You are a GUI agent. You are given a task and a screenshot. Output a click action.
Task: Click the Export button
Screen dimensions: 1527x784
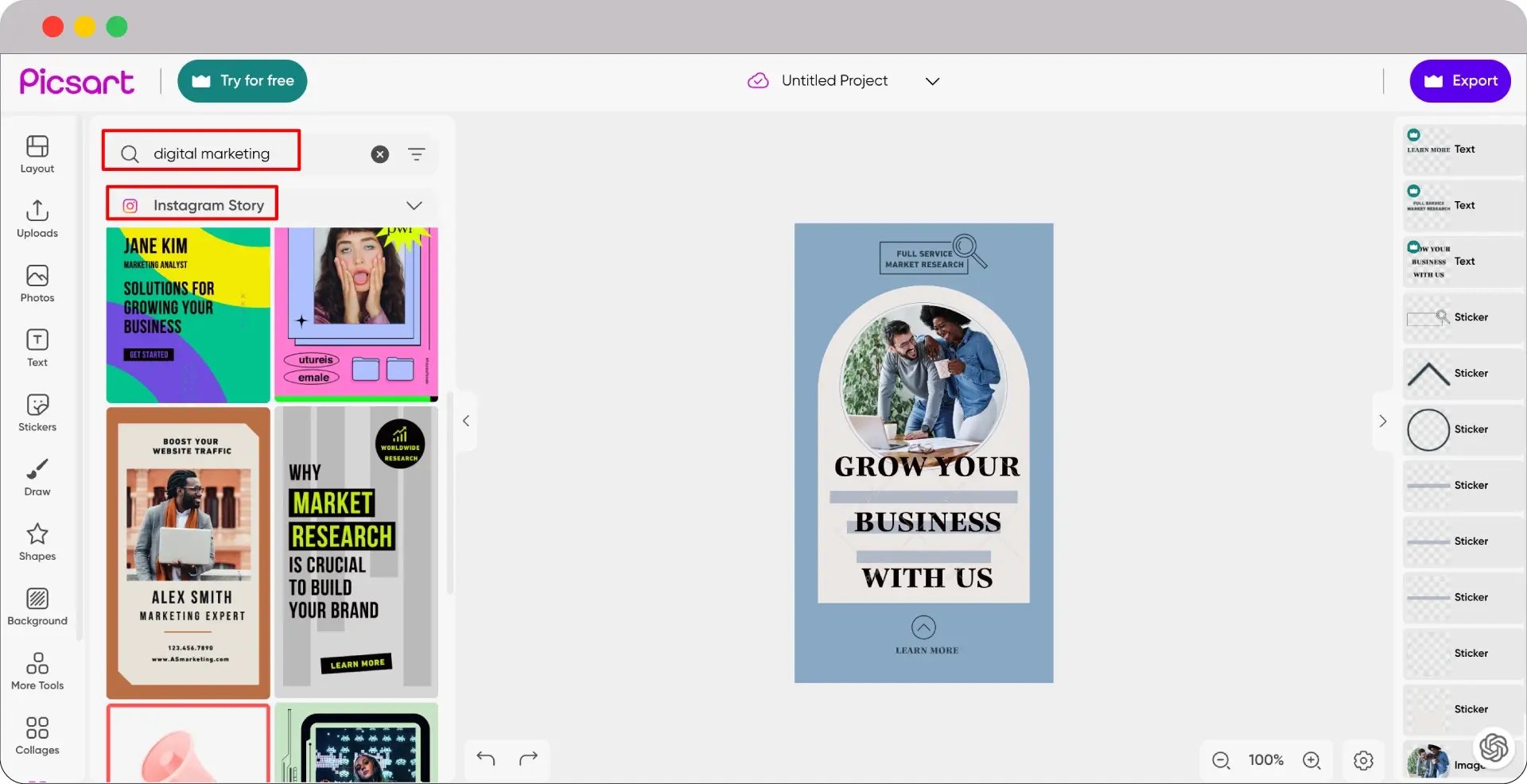[x=1459, y=81]
